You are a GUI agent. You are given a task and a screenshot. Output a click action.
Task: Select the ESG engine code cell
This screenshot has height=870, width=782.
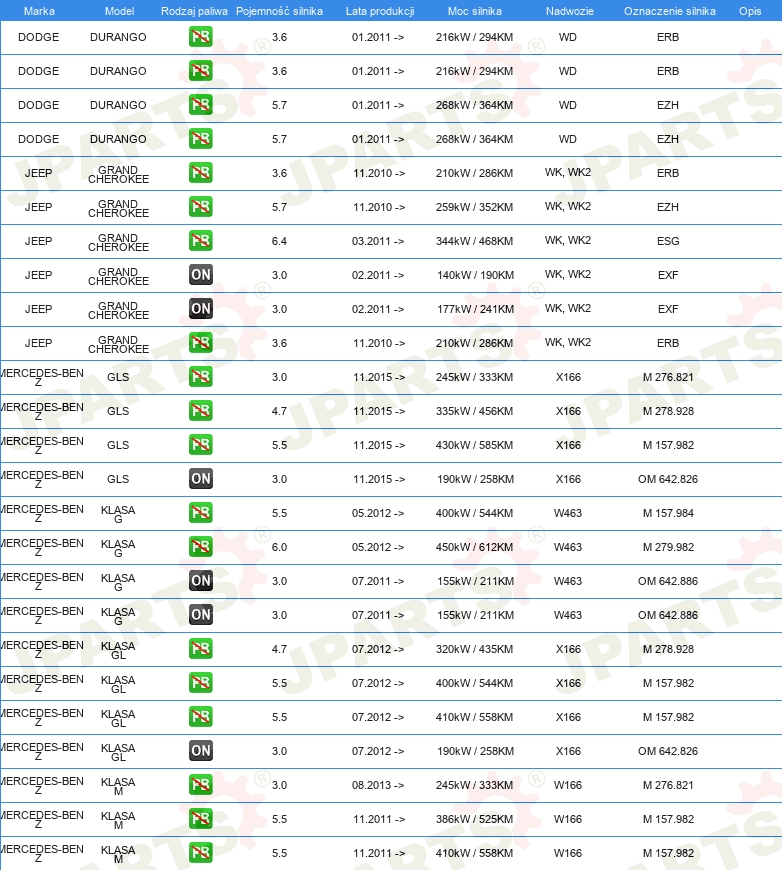pyautogui.click(x=668, y=241)
